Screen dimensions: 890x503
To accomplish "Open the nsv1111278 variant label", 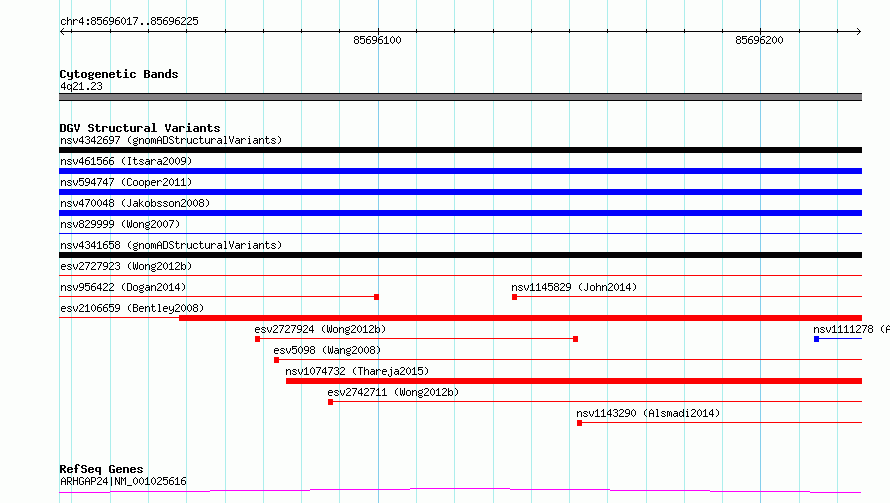I will point(851,329).
